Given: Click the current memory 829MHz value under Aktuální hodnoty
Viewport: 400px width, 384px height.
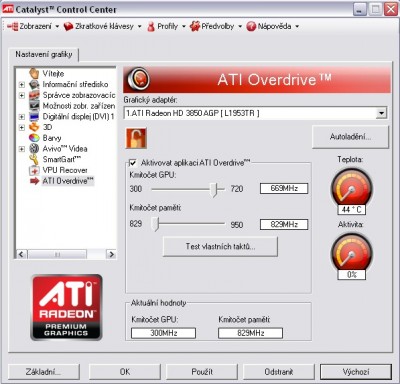Looking at the screenshot, I should (x=250, y=333).
